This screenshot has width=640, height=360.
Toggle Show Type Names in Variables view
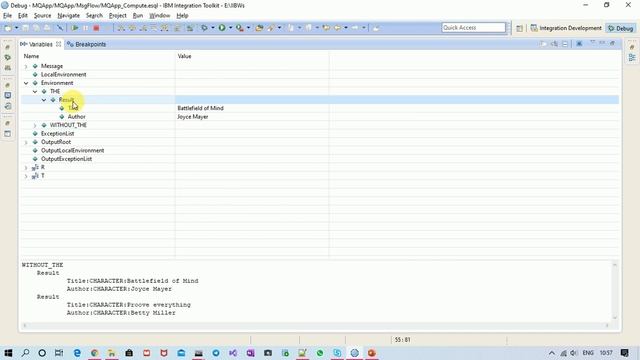(x=543, y=44)
